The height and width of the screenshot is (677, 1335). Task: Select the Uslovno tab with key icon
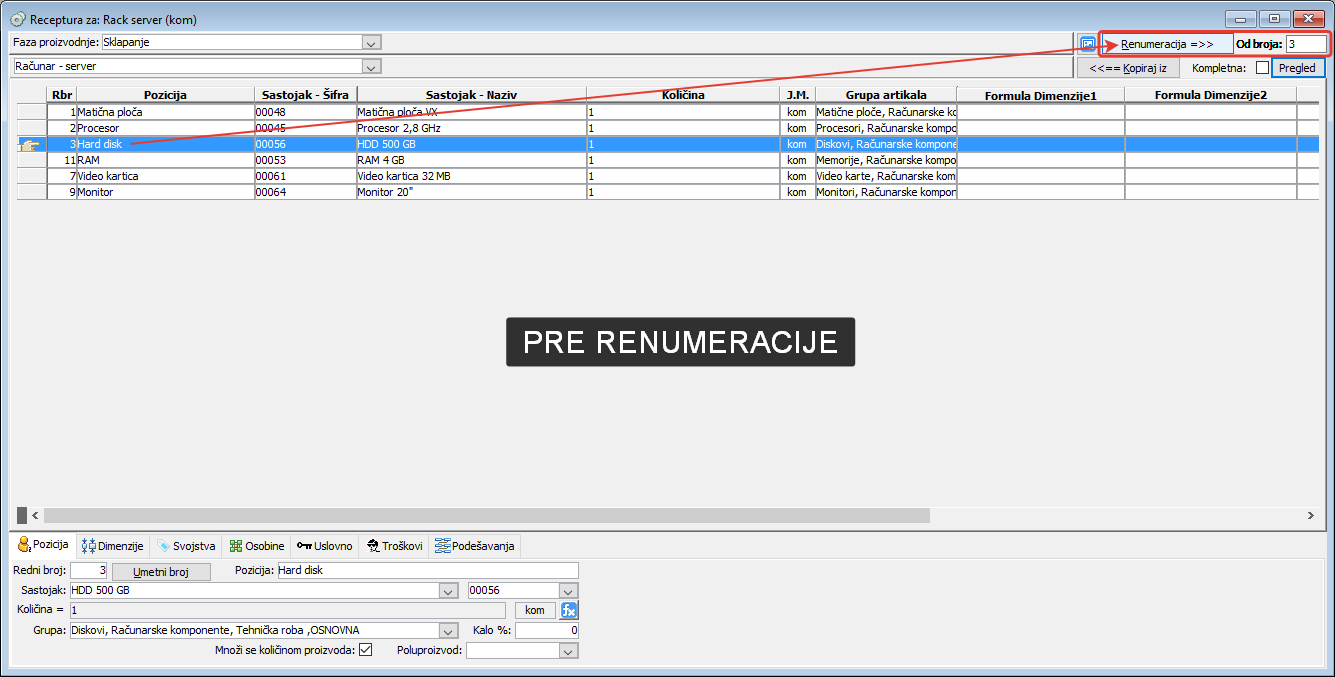[325, 546]
